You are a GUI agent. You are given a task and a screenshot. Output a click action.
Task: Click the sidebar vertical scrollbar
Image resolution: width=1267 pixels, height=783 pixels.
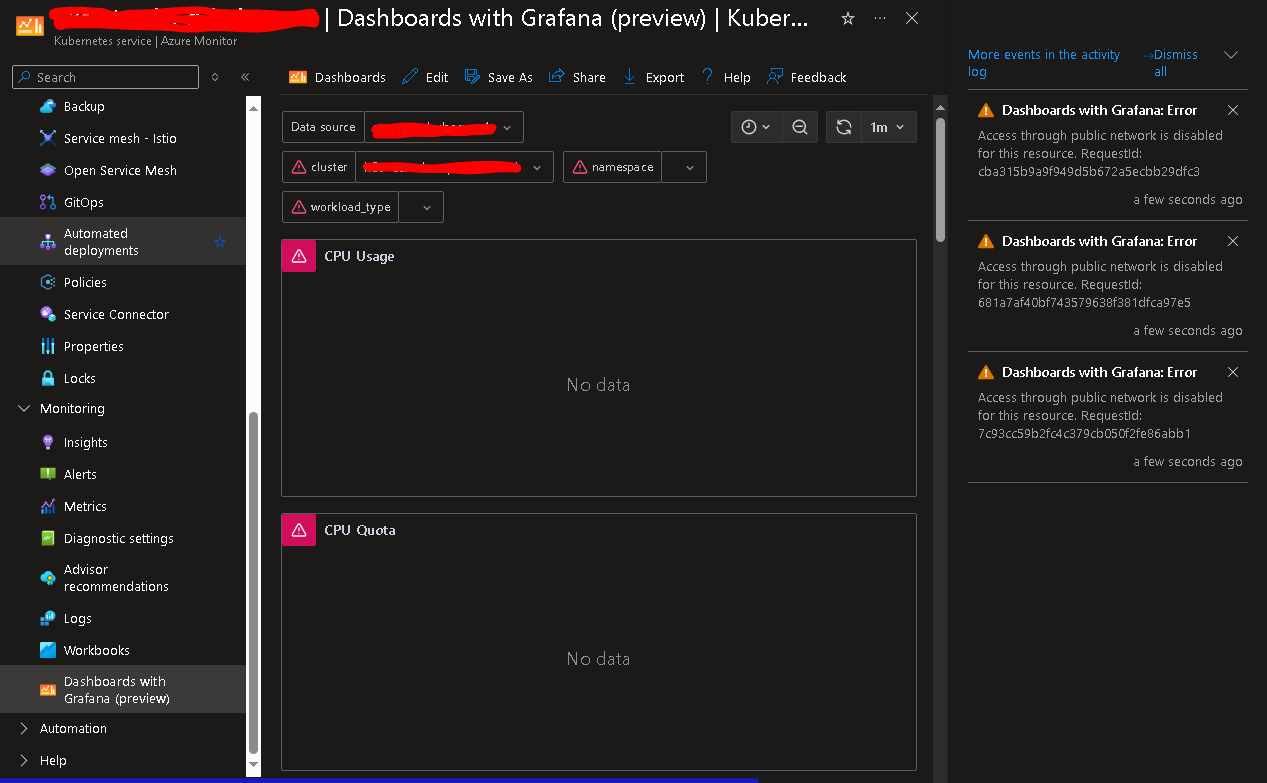click(253, 582)
